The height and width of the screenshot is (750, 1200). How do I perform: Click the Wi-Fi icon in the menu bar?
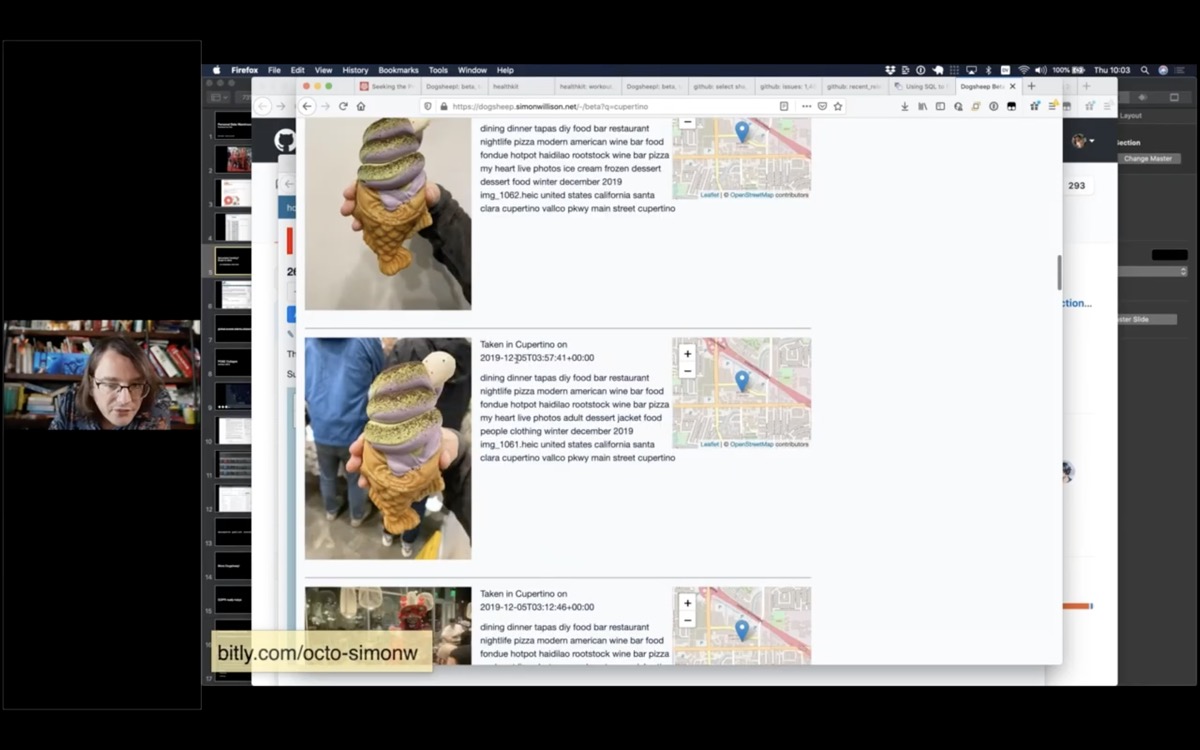click(x=1024, y=70)
